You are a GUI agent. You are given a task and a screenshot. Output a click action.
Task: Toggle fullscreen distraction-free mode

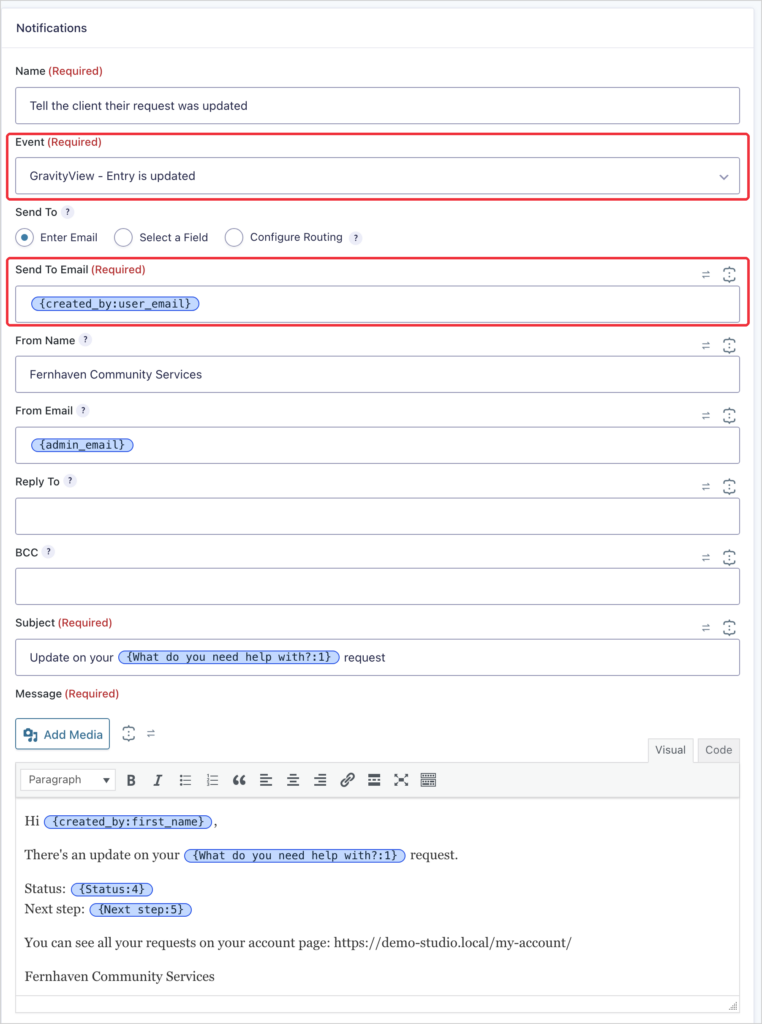pos(401,780)
